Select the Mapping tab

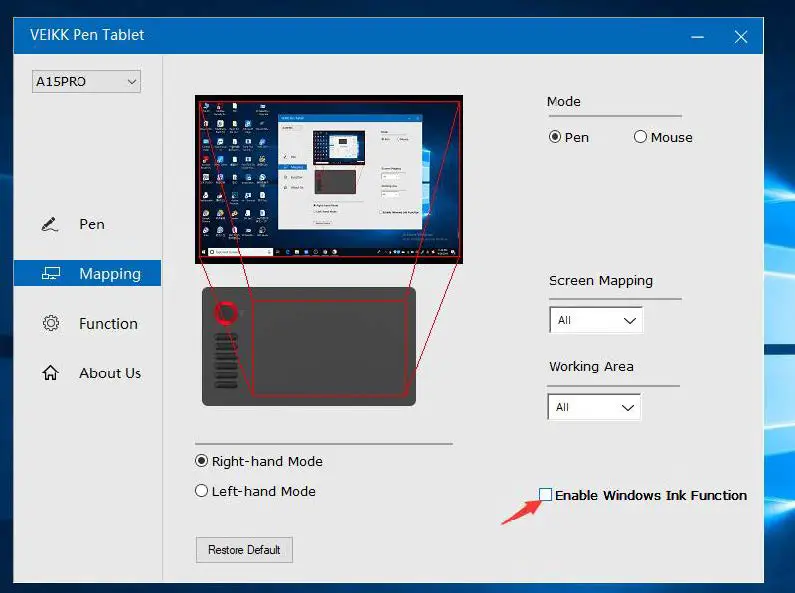(87, 273)
